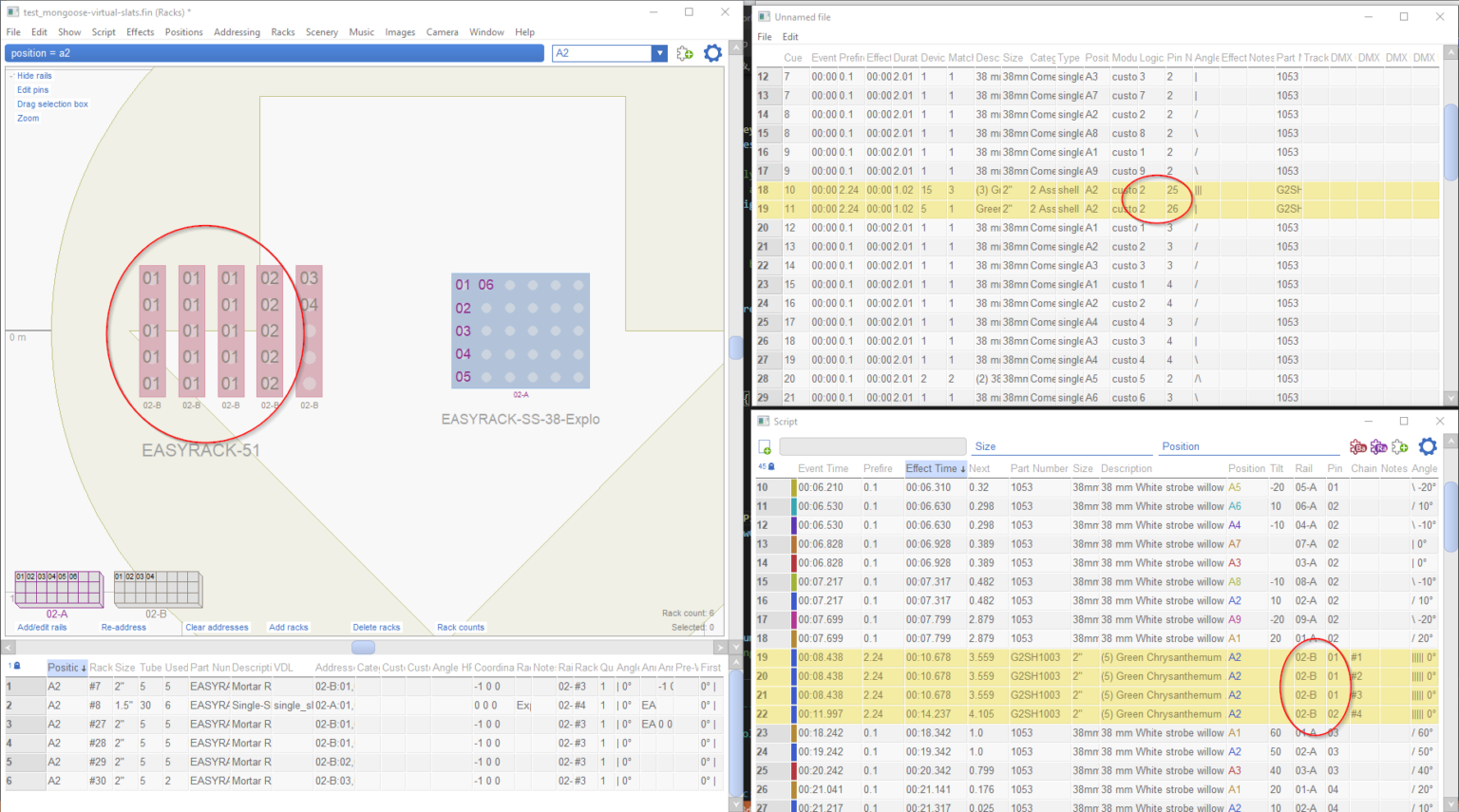Sort by Effect Time column header
Screen dimensions: 1459x812
(934, 468)
